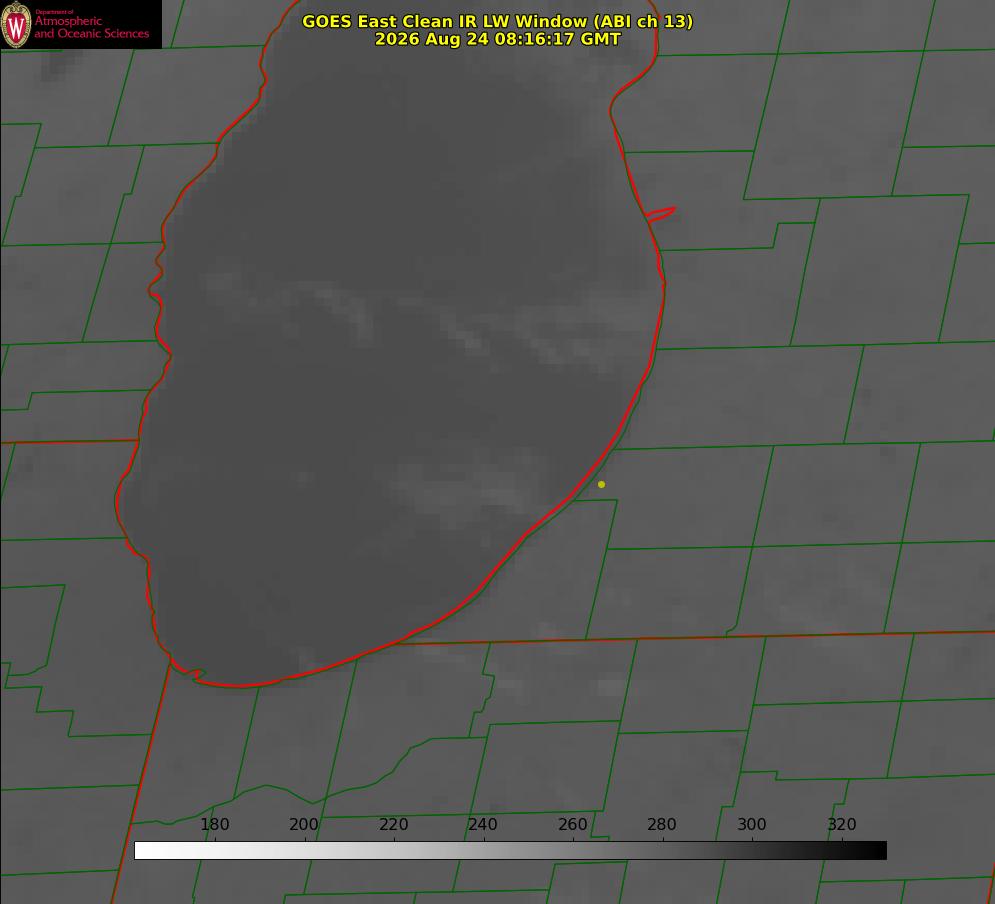Click the 320 label on the colorbar

pos(842,824)
